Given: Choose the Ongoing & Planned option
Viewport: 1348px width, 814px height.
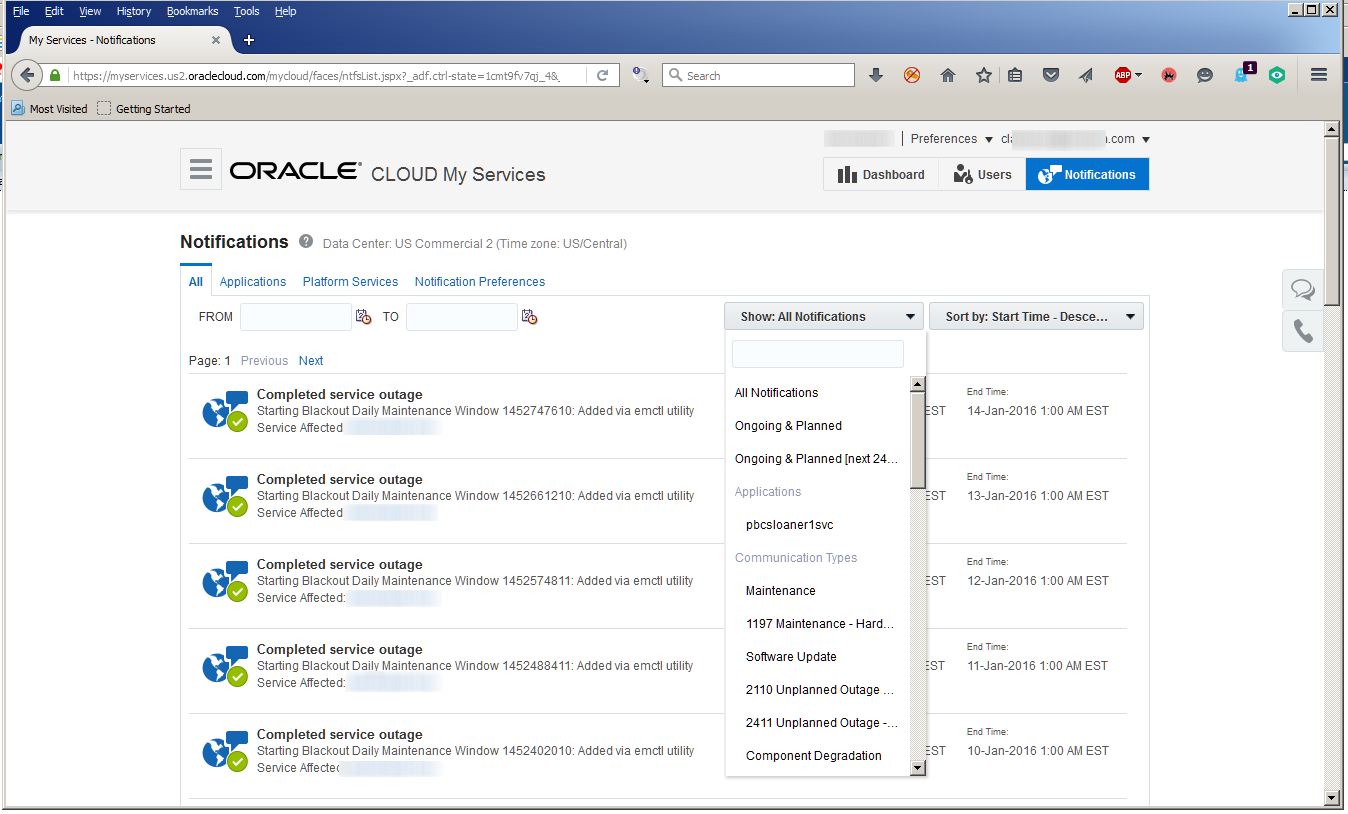Looking at the screenshot, I should [x=788, y=426].
